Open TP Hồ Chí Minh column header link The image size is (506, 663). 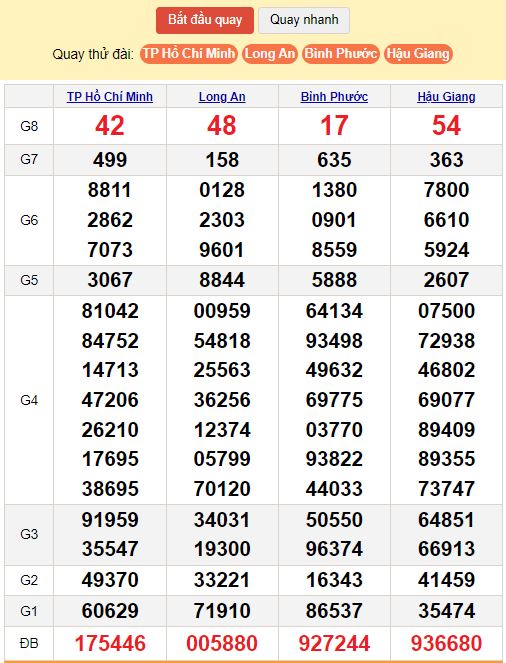110,97
